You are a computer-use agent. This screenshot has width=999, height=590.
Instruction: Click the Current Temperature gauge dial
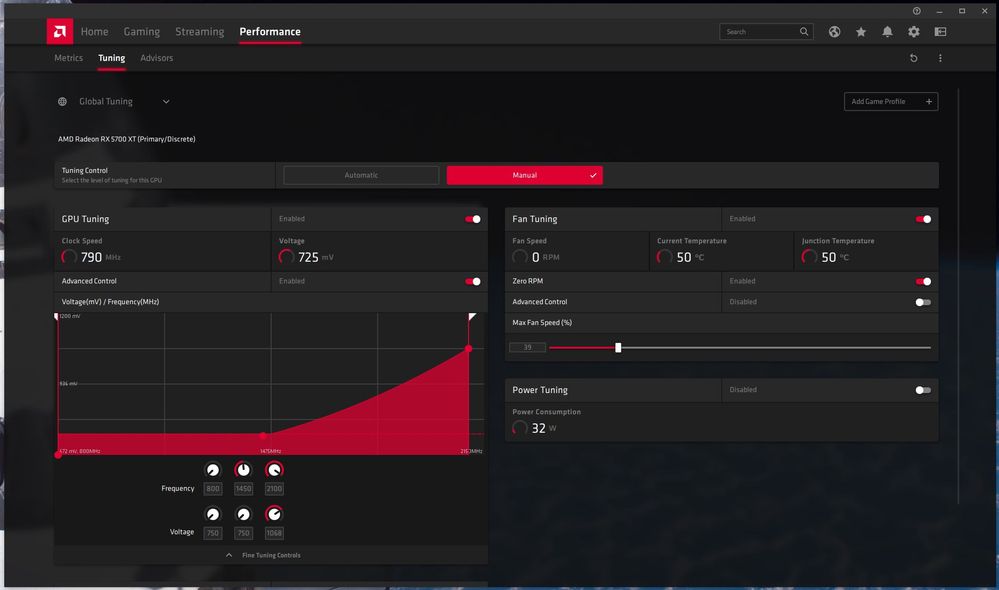pos(665,257)
